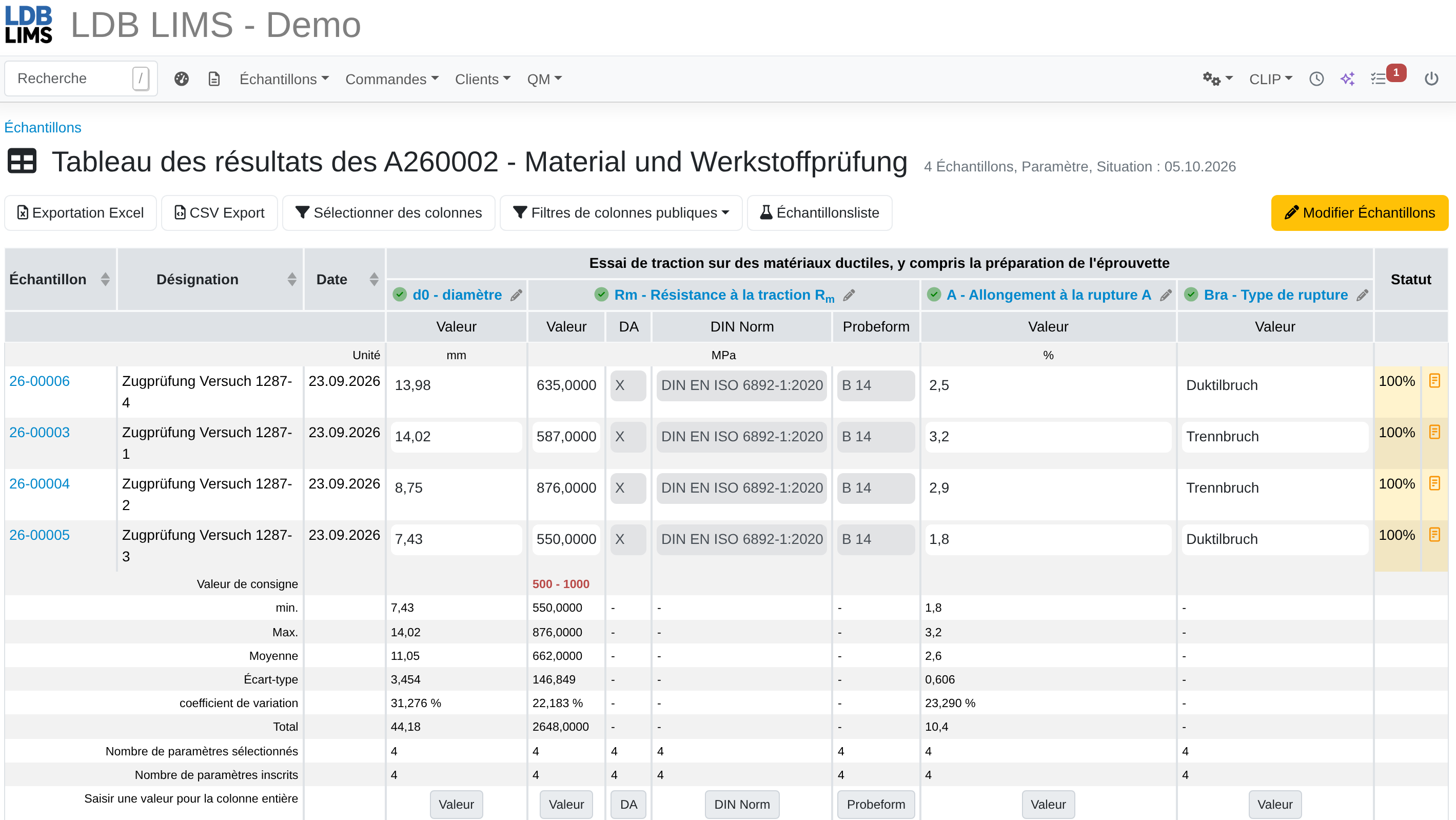Screen dimensions: 1456x820
Task: Open the Échantillonsliste button
Action: coord(819,212)
